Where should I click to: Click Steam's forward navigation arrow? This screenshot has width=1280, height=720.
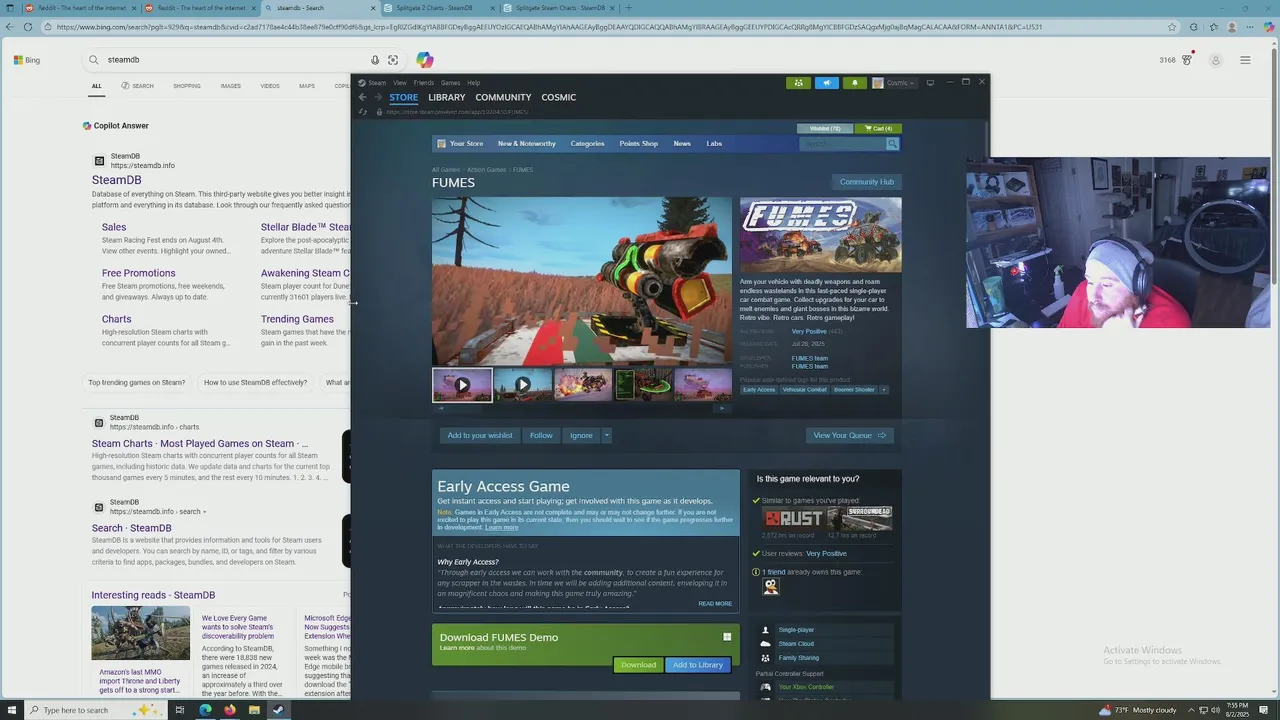pos(378,97)
